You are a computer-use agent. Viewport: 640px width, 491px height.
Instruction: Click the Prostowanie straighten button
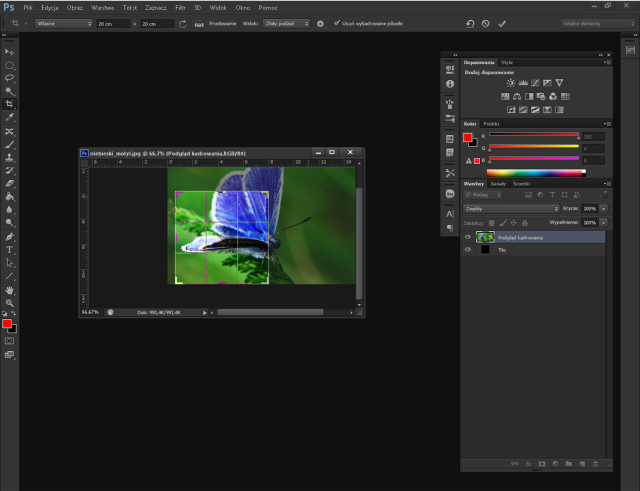pyautogui.click(x=217, y=24)
